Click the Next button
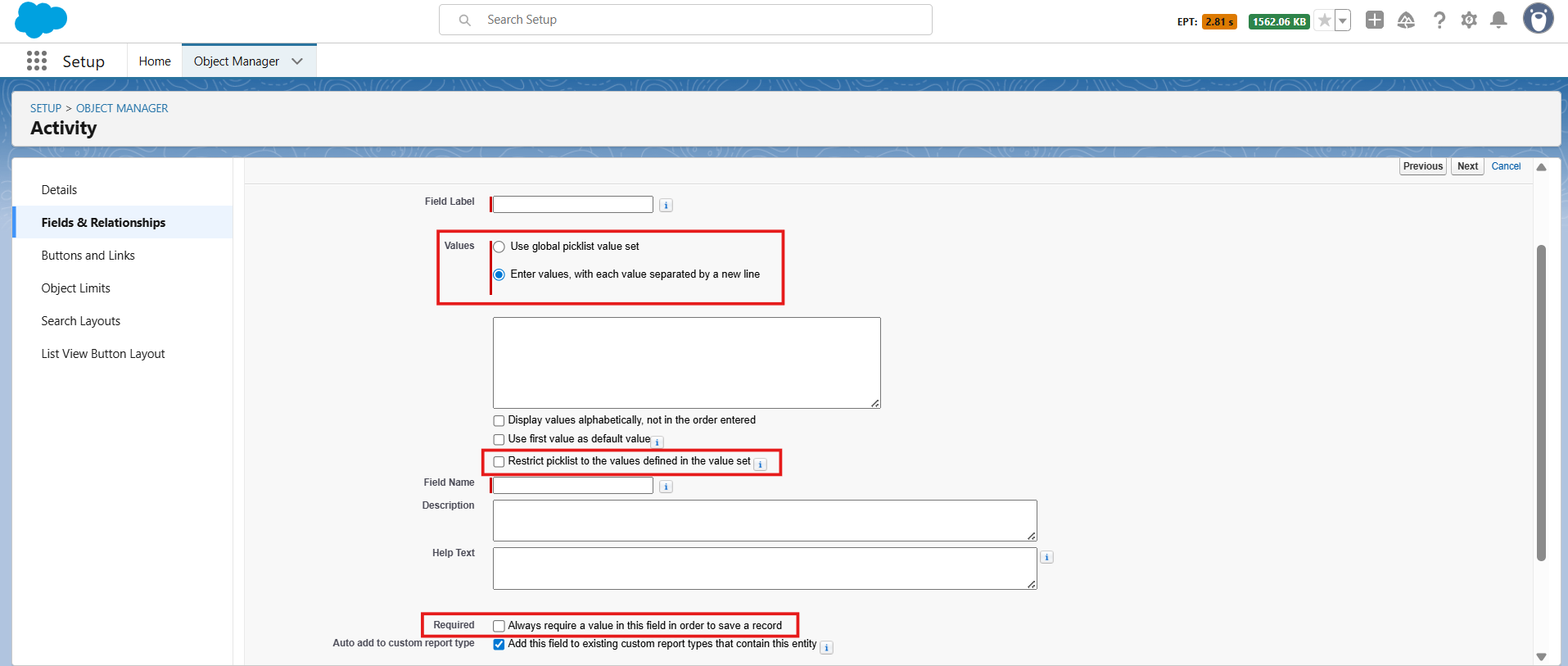 (1467, 166)
